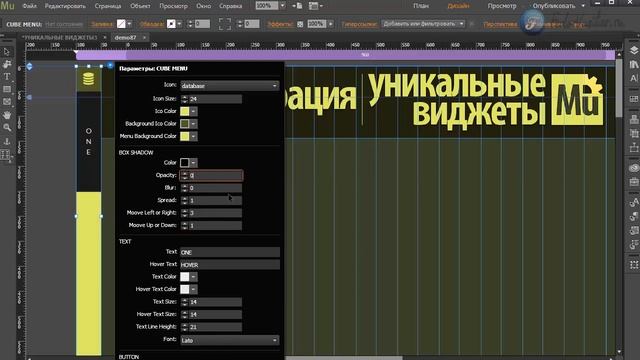Click the Text field containing ONE
Screen dimensions: 640x360
230,252
